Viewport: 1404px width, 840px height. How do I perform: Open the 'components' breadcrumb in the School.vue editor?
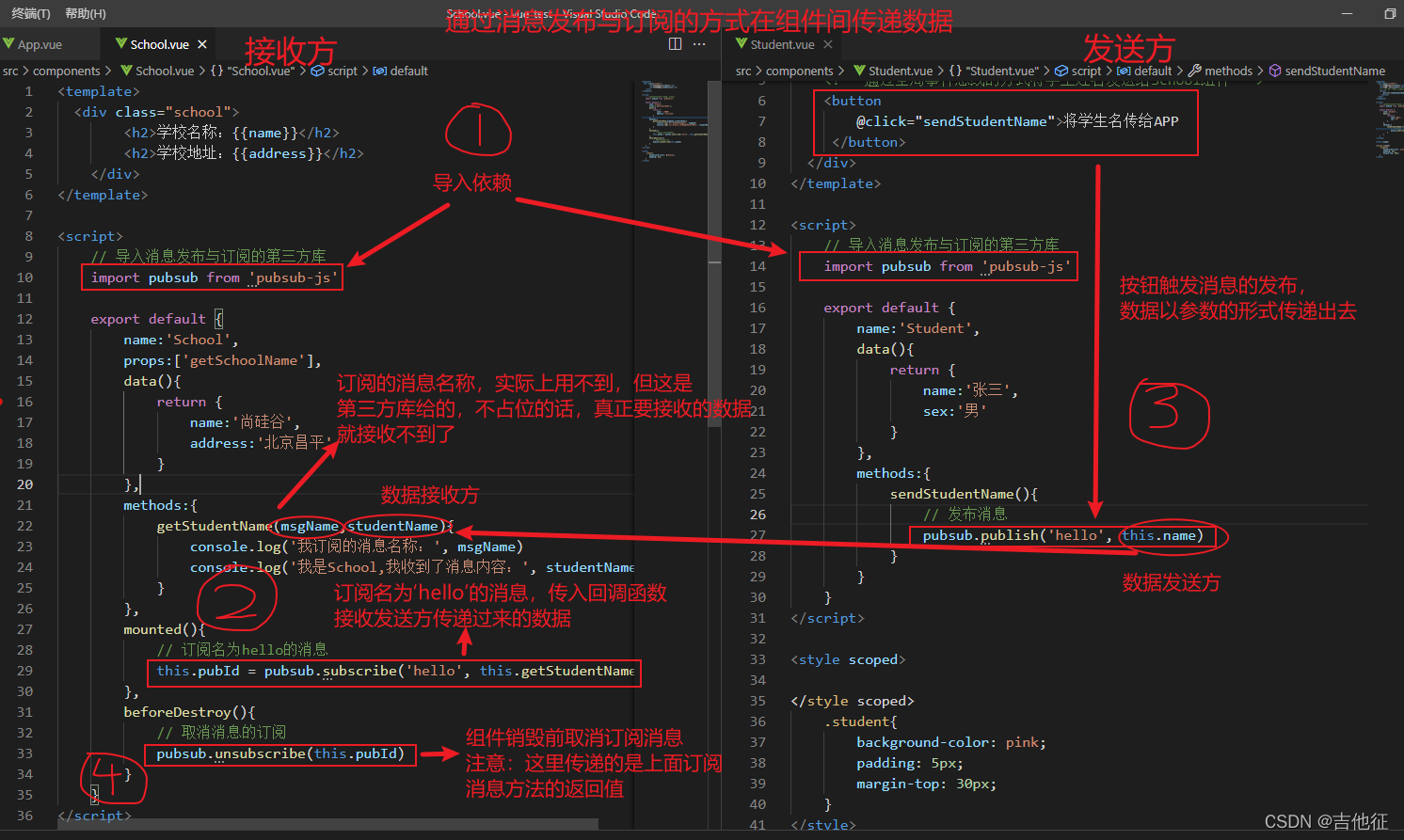67,71
